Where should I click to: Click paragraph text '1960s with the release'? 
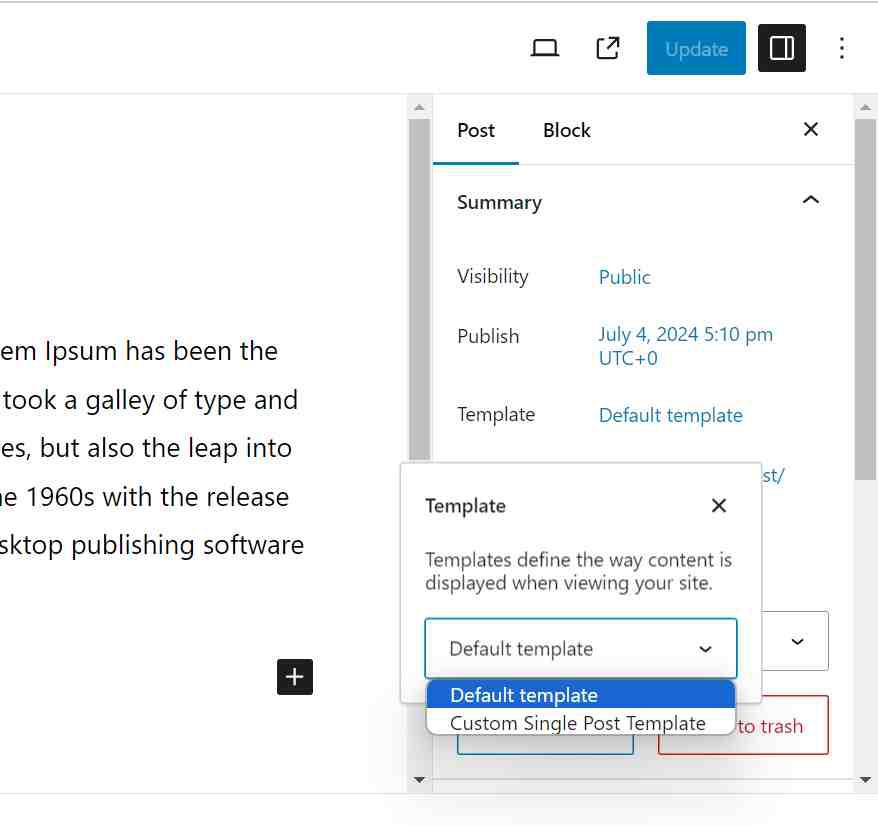pos(157,497)
